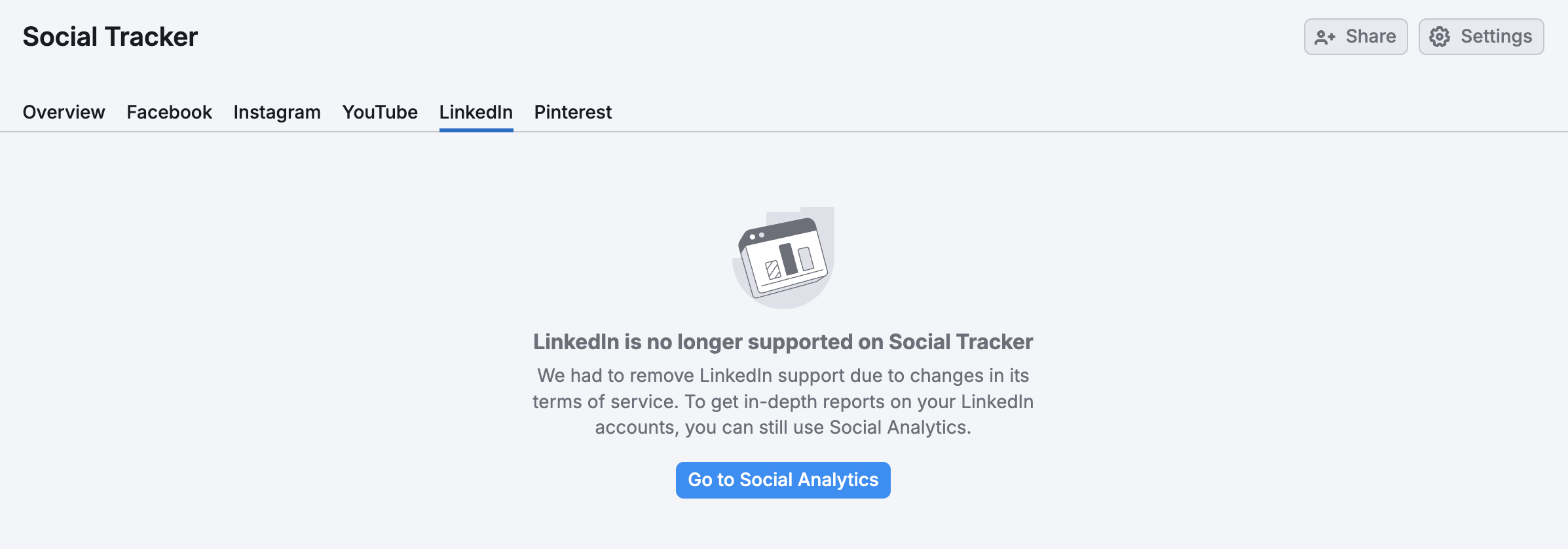This screenshot has width=1568, height=549.
Task: Click the Go to Social Analytics button
Action: (783, 480)
